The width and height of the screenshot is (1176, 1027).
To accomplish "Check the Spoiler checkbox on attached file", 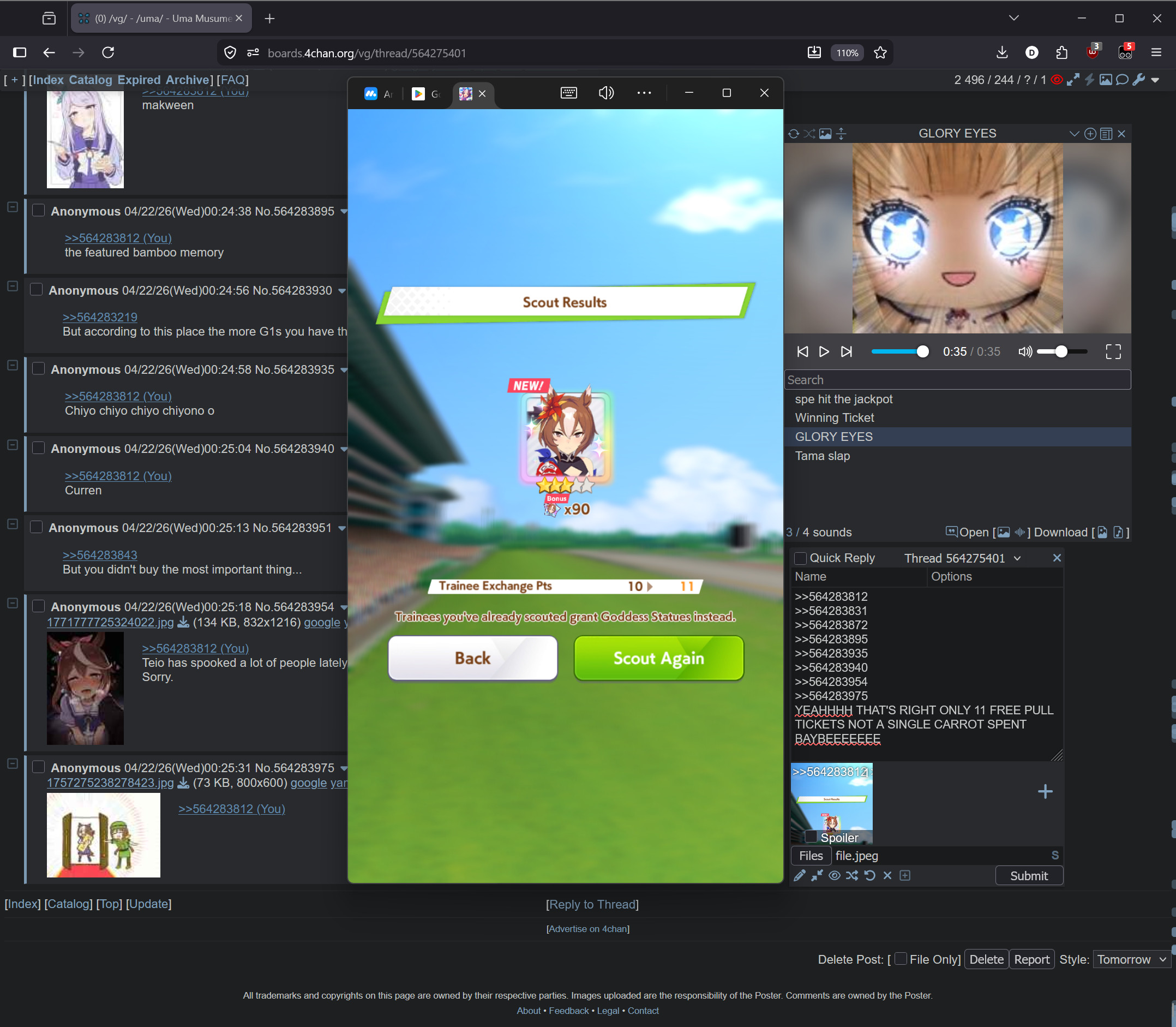I will [811, 836].
